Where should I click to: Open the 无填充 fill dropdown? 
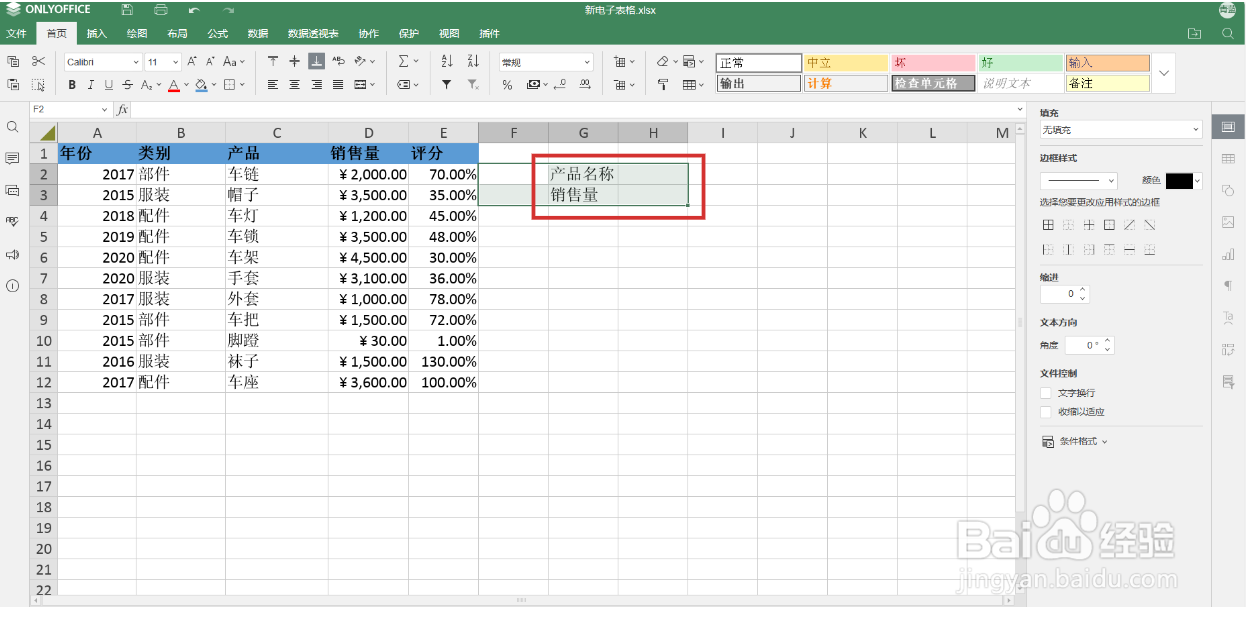pyautogui.click(x=1120, y=129)
